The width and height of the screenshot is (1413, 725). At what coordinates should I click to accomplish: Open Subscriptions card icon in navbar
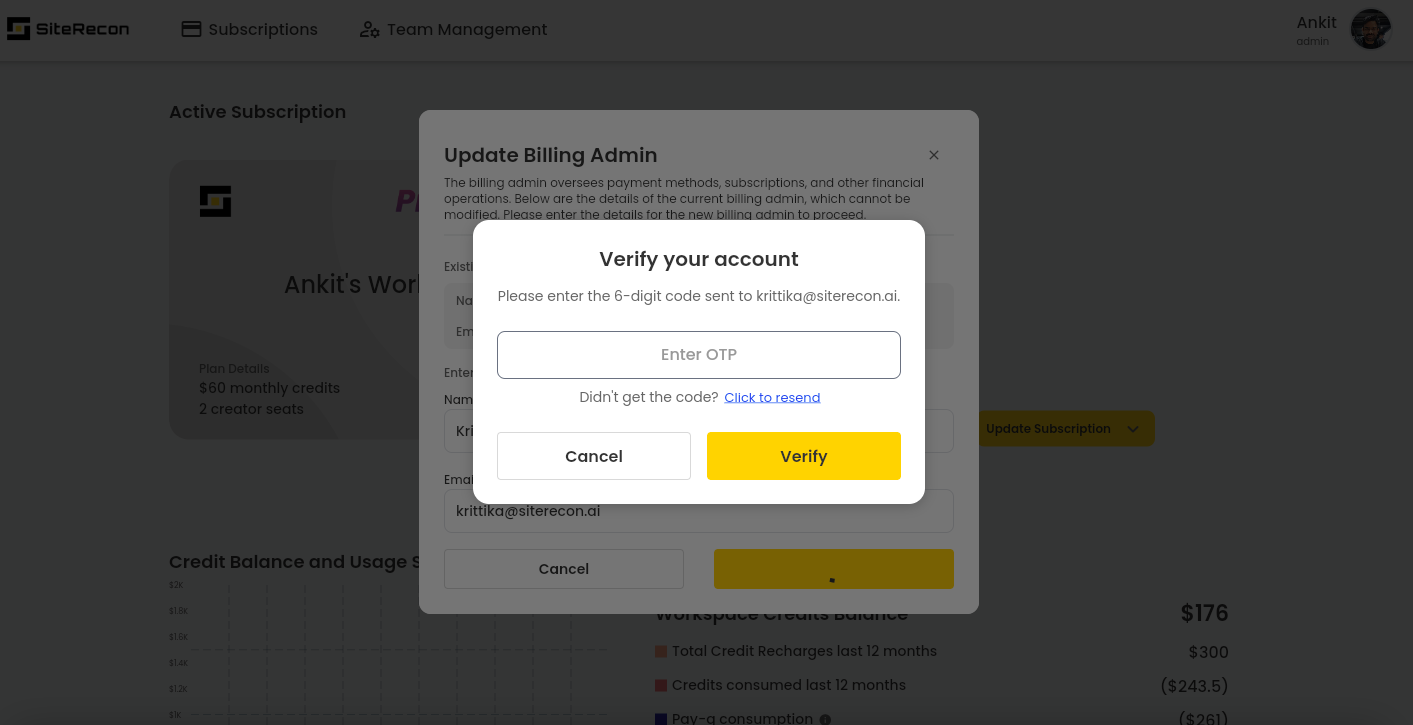pos(191,29)
